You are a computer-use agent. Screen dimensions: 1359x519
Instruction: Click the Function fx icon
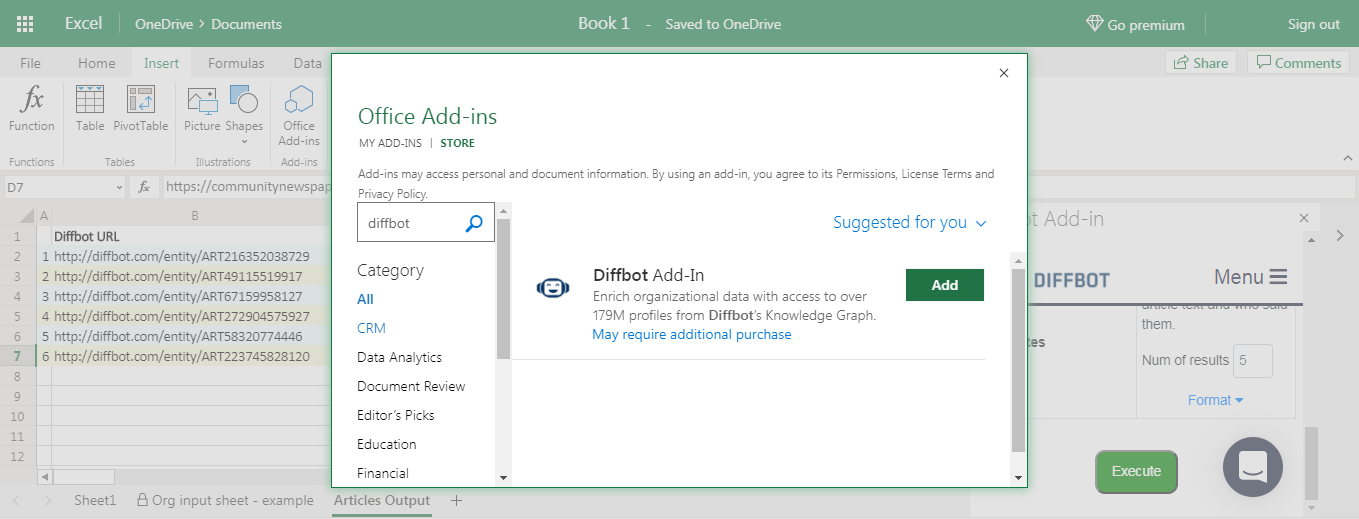pos(32,100)
